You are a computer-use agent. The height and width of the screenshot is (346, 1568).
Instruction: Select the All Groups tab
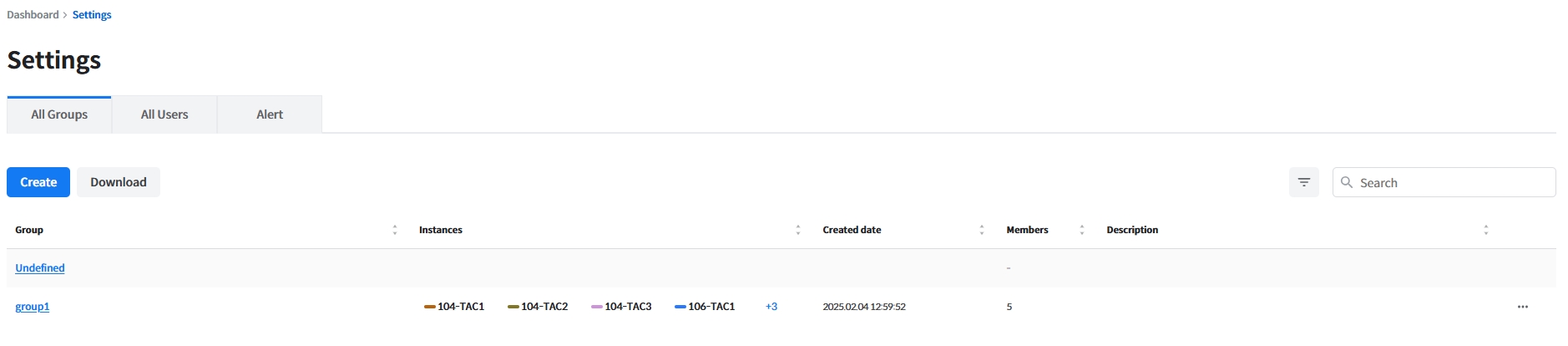[x=59, y=114]
